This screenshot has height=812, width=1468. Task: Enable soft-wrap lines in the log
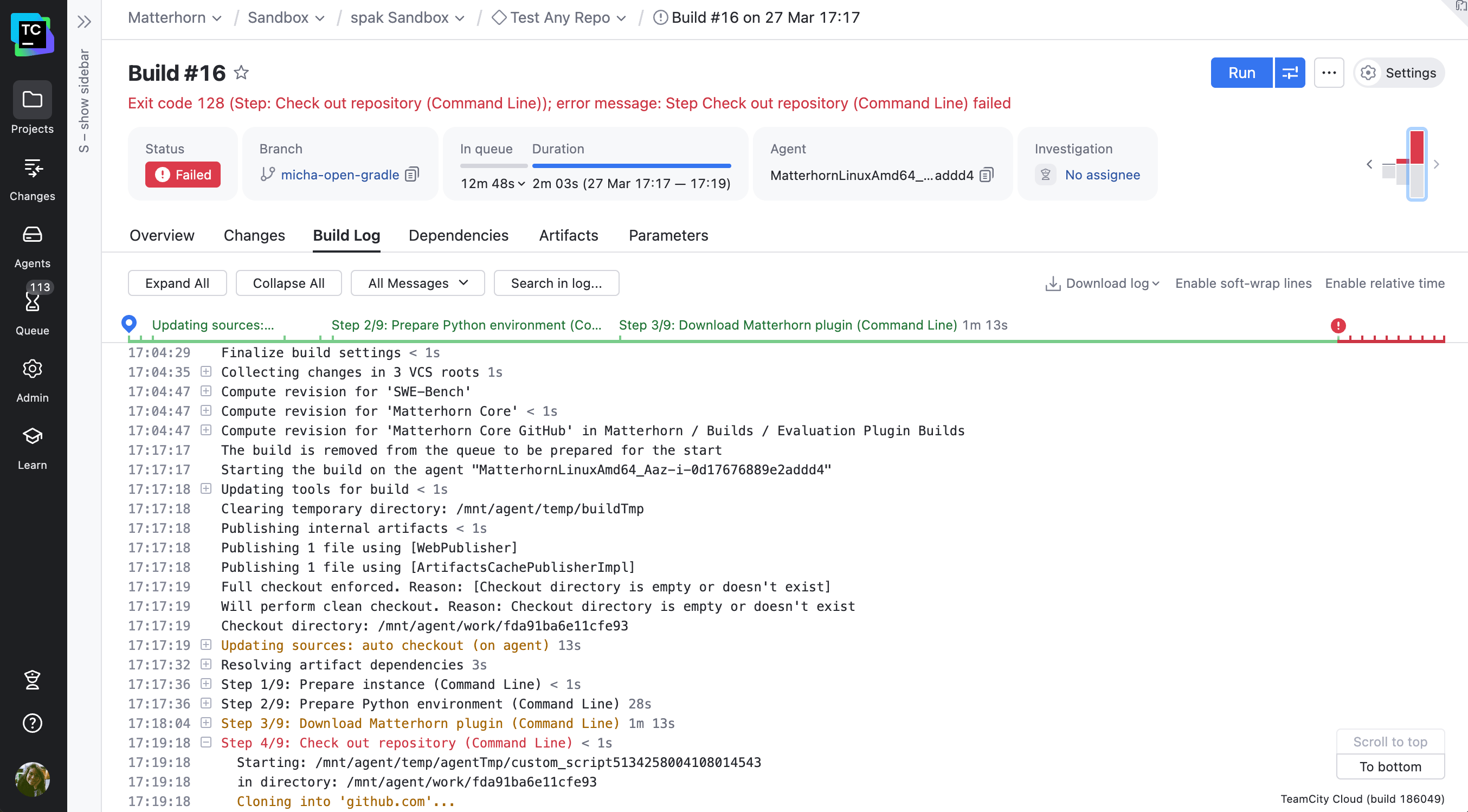pyautogui.click(x=1243, y=282)
